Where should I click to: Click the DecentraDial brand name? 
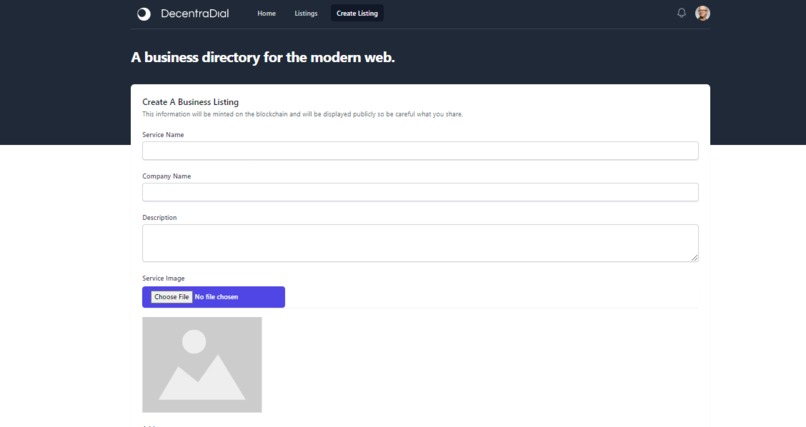[195, 13]
